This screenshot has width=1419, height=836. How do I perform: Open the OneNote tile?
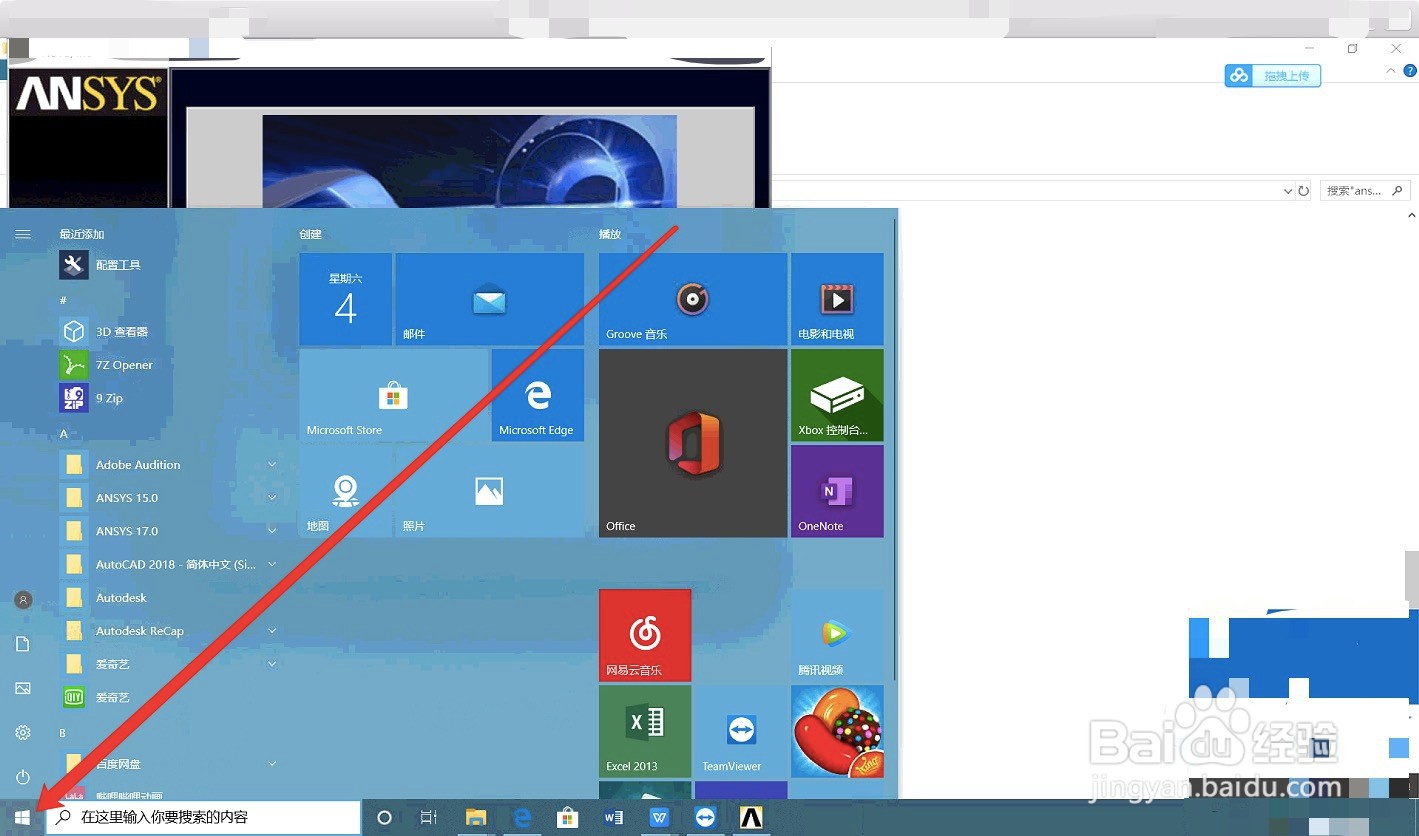pyautogui.click(x=837, y=491)
